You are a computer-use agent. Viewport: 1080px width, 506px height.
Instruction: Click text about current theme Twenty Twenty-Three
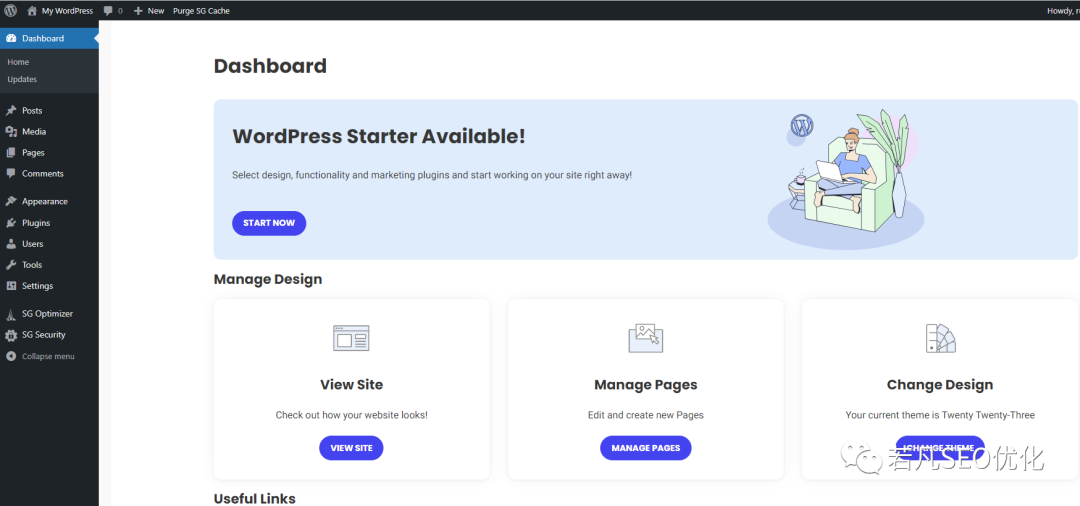940,415
